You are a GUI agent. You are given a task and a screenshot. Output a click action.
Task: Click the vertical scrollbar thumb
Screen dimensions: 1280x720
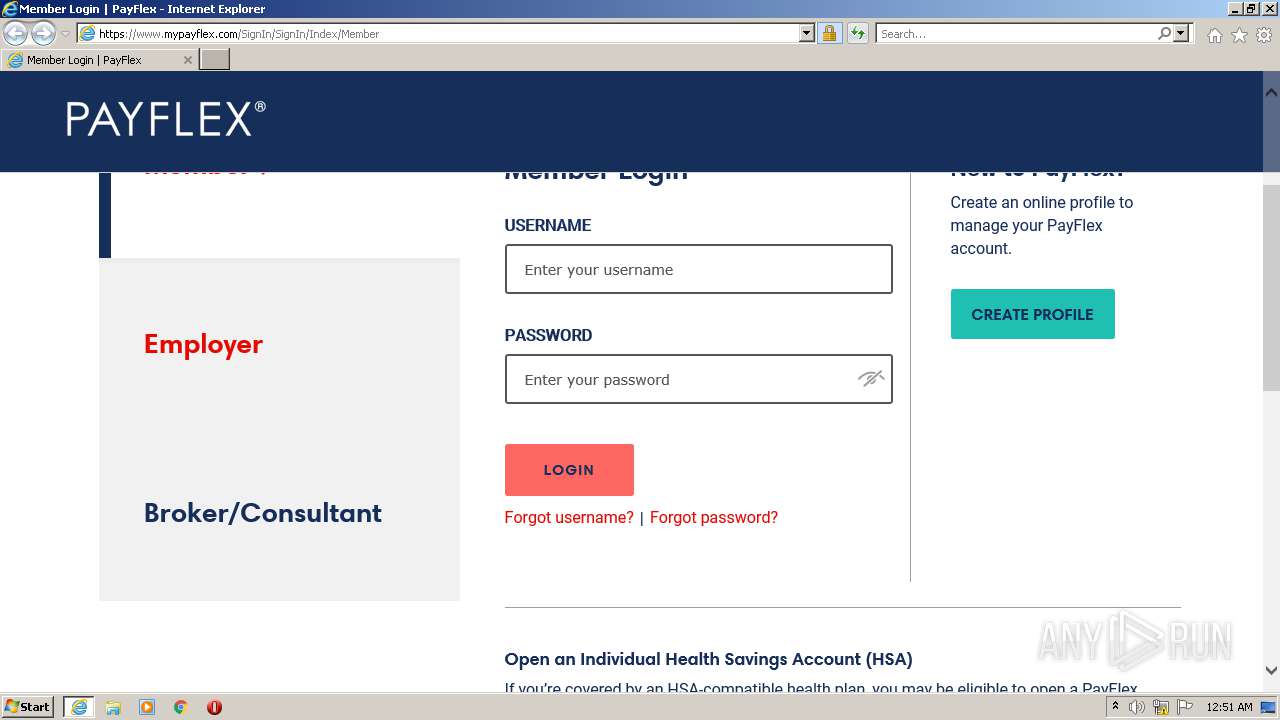click(1271, 287)
